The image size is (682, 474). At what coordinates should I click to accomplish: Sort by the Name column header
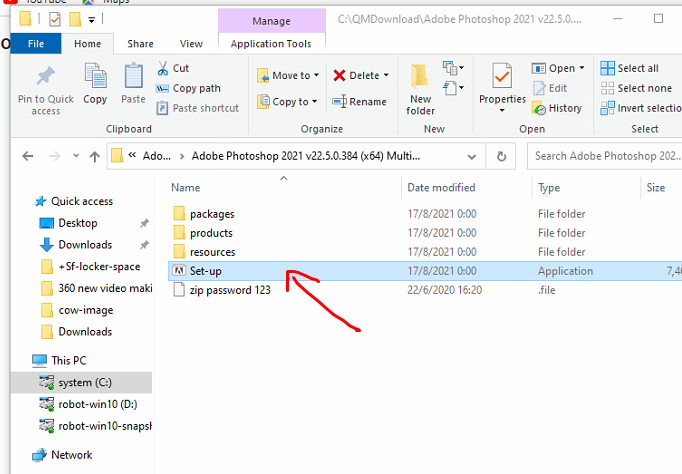(186, 188)
